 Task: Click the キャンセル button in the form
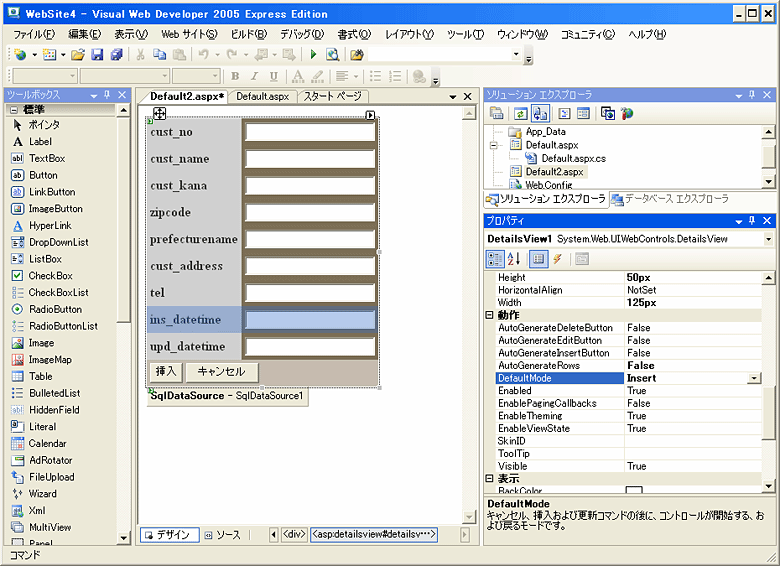point(221,371)
